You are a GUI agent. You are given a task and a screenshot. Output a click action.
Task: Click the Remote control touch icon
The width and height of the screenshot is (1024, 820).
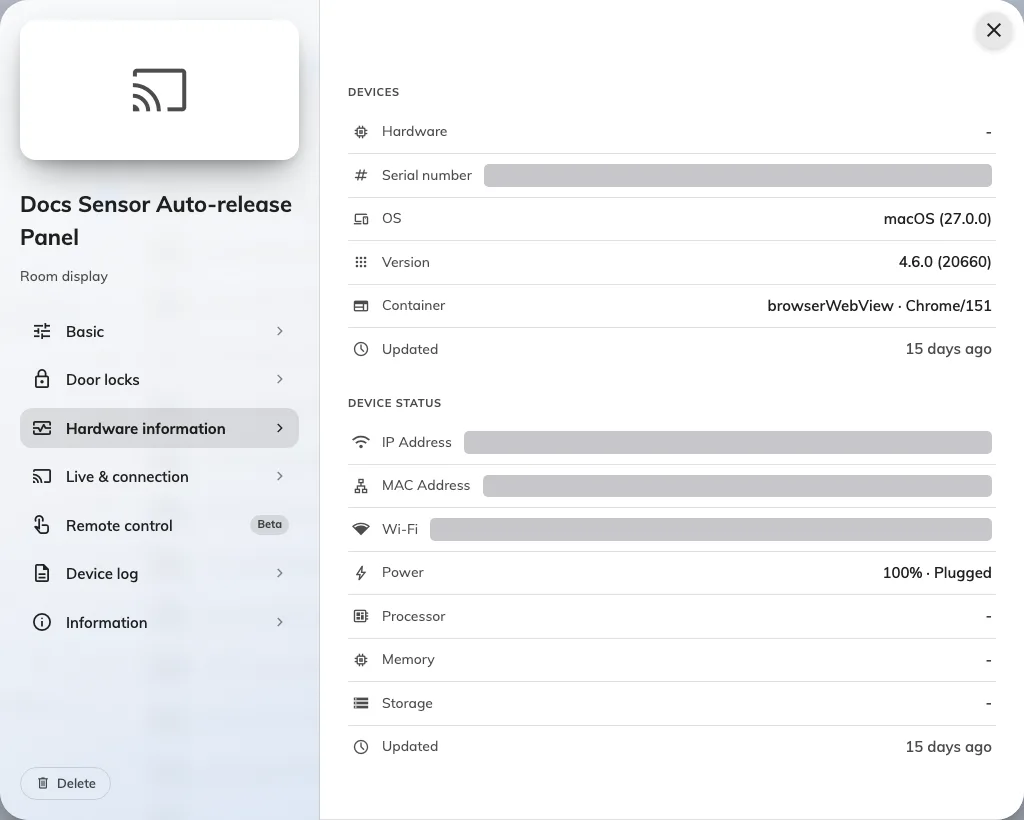click(42, 525)
